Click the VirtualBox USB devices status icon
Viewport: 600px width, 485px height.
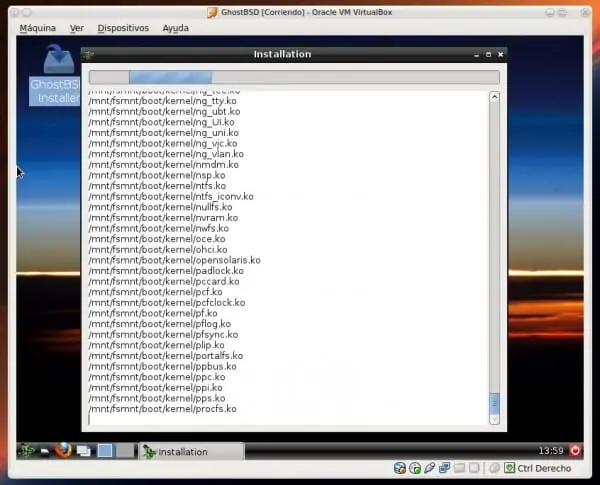tap(430, 468)
